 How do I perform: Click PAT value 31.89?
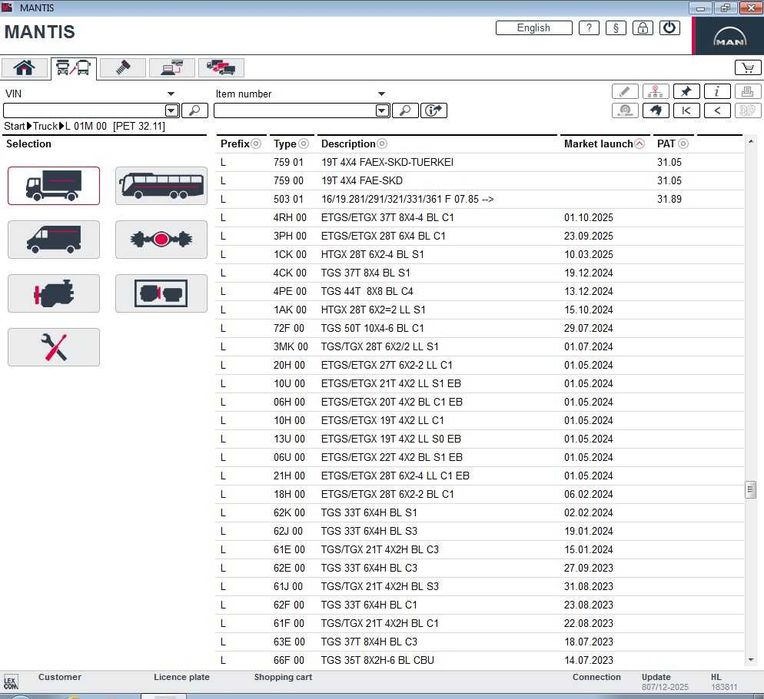tap(669, 199)
